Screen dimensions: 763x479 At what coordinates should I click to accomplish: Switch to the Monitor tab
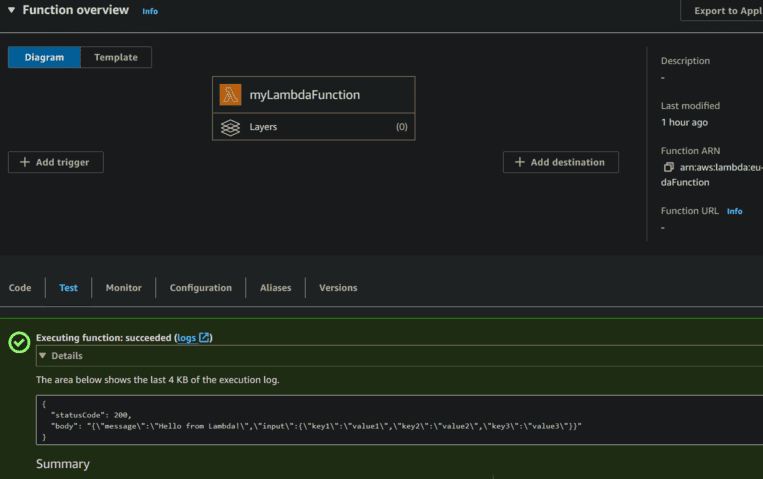pyautogui.click(x=124, y=288)
